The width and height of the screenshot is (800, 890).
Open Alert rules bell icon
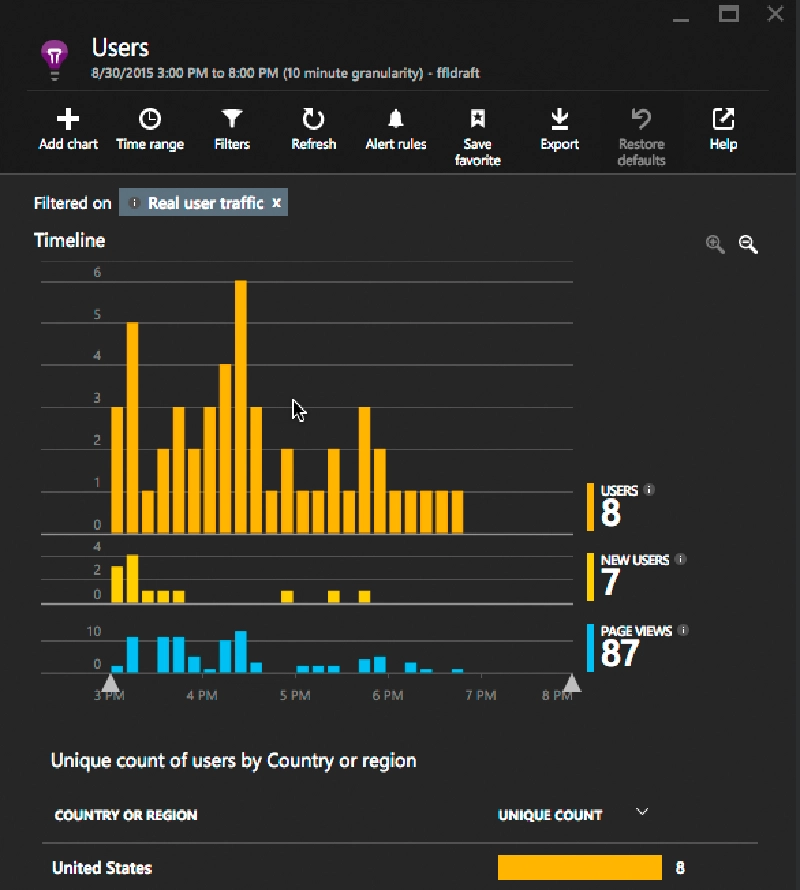396,119
